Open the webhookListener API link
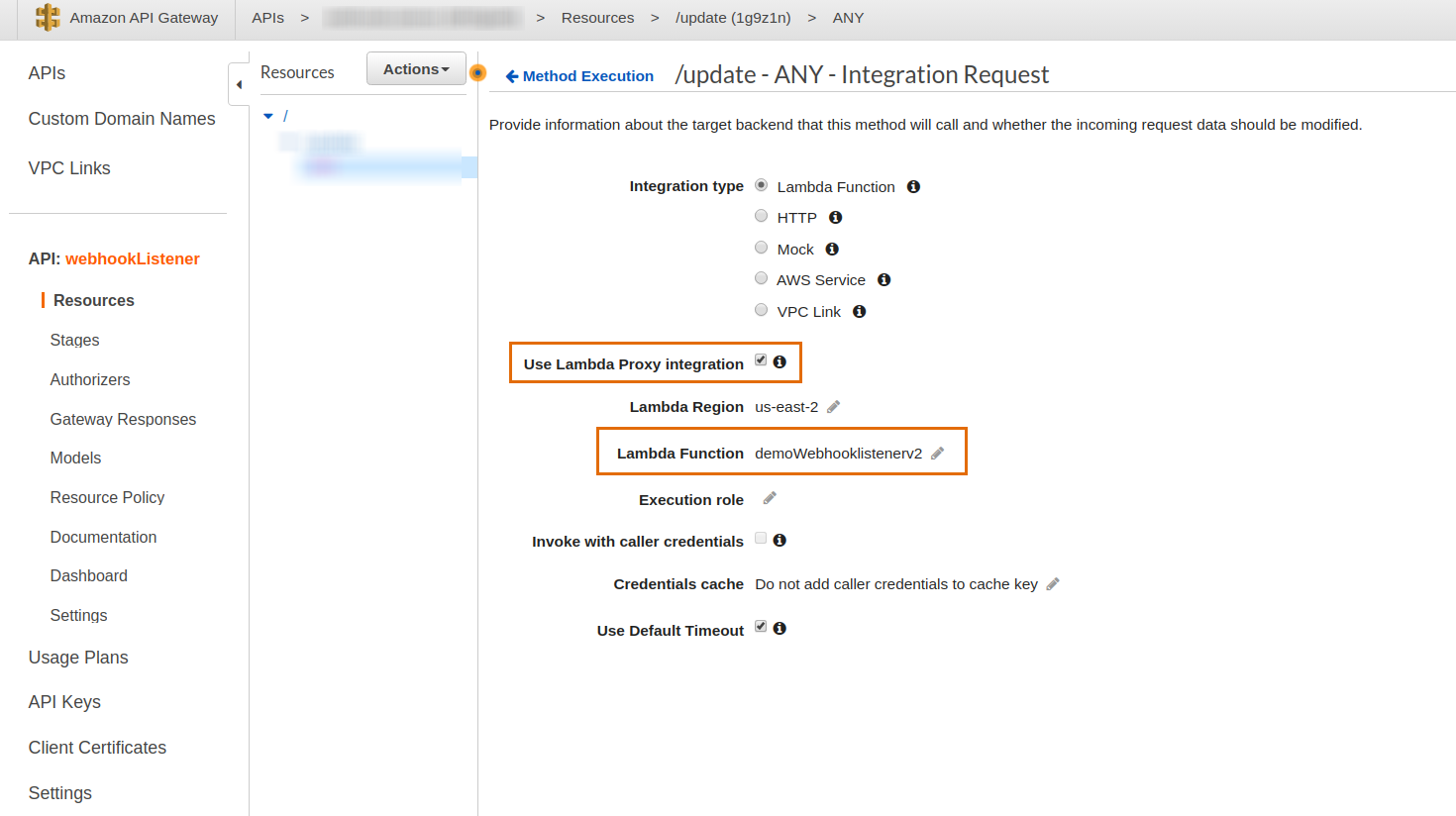 (x=133, y=258)
